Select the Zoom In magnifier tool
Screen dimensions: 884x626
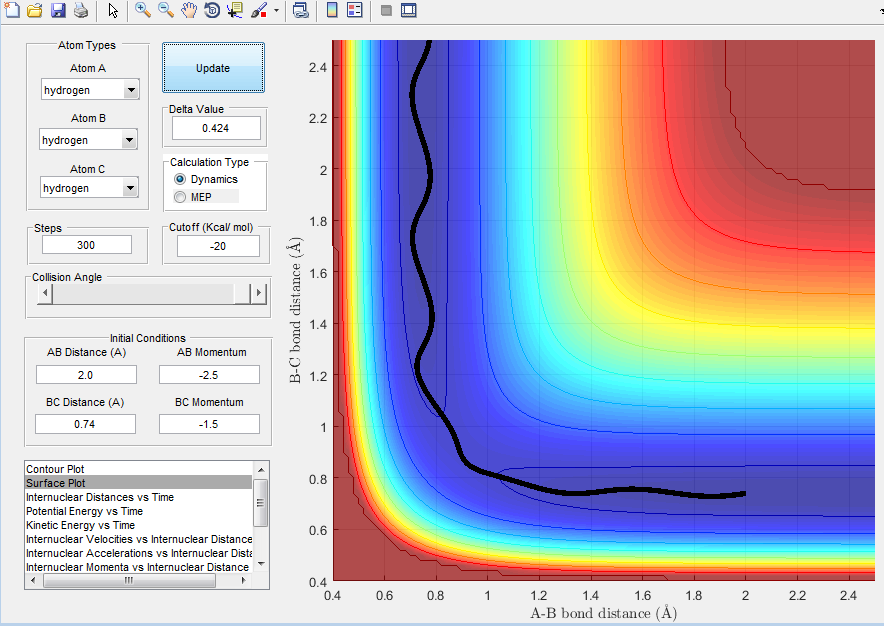click(143, 11)
